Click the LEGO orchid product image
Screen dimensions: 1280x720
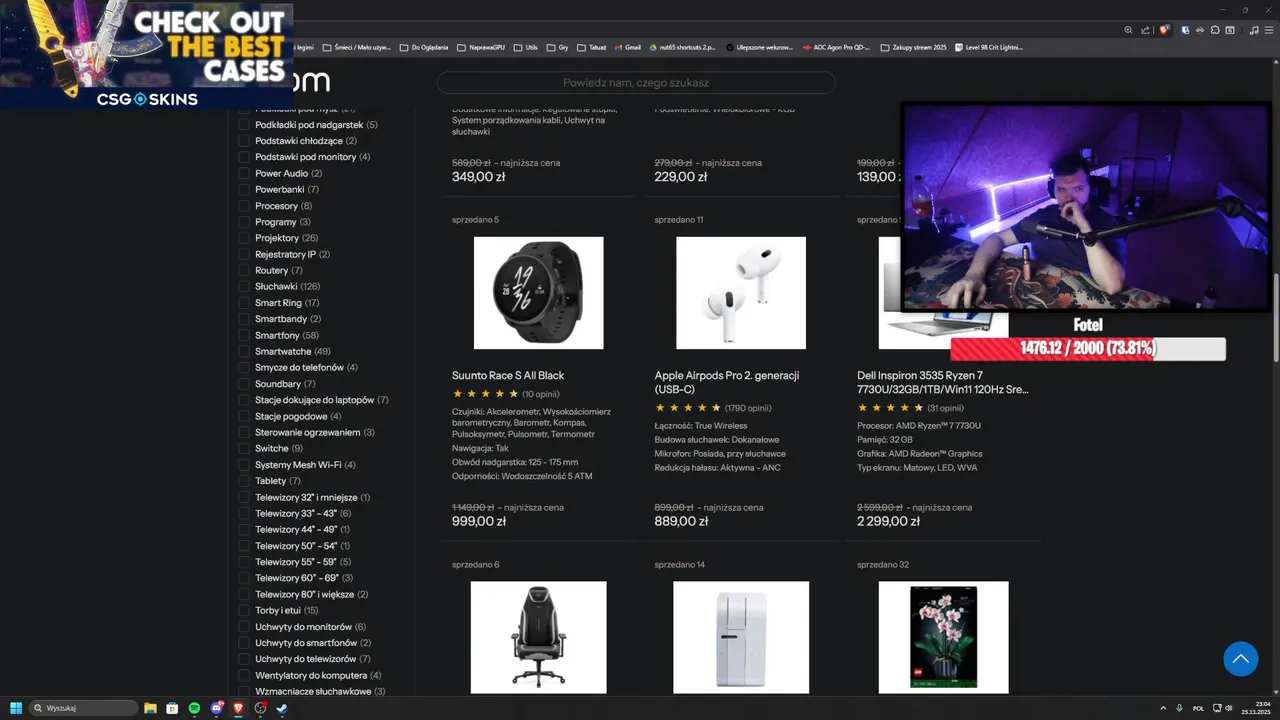pyautogui.click(x=943, y=637)
